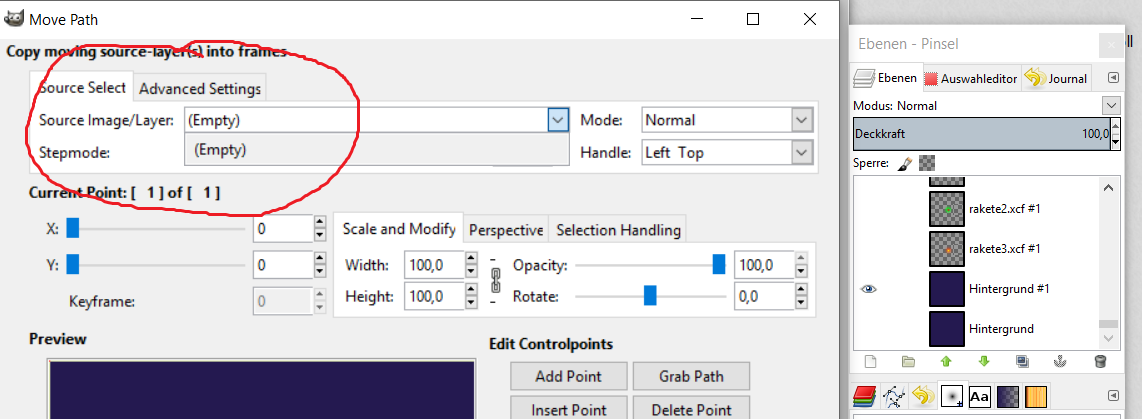Click the GIMP icon in Move Path titlebar
Screen dimensions: 1142x419
coord(13,19)
